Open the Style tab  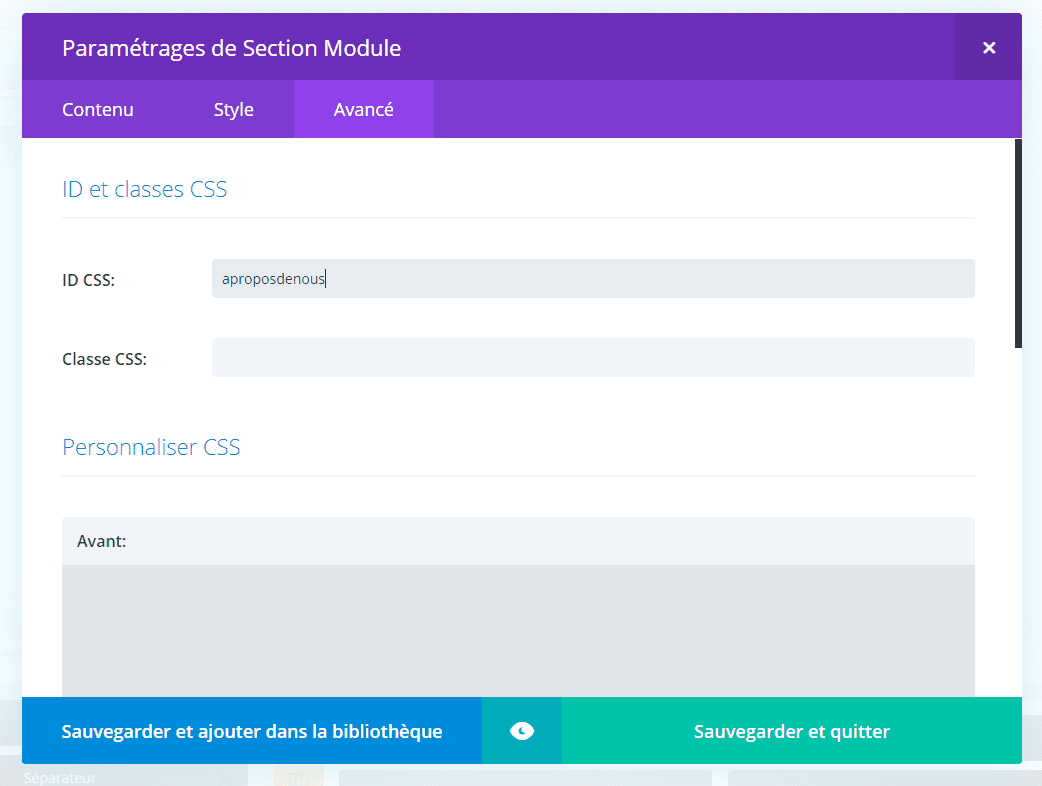(233, 109)
